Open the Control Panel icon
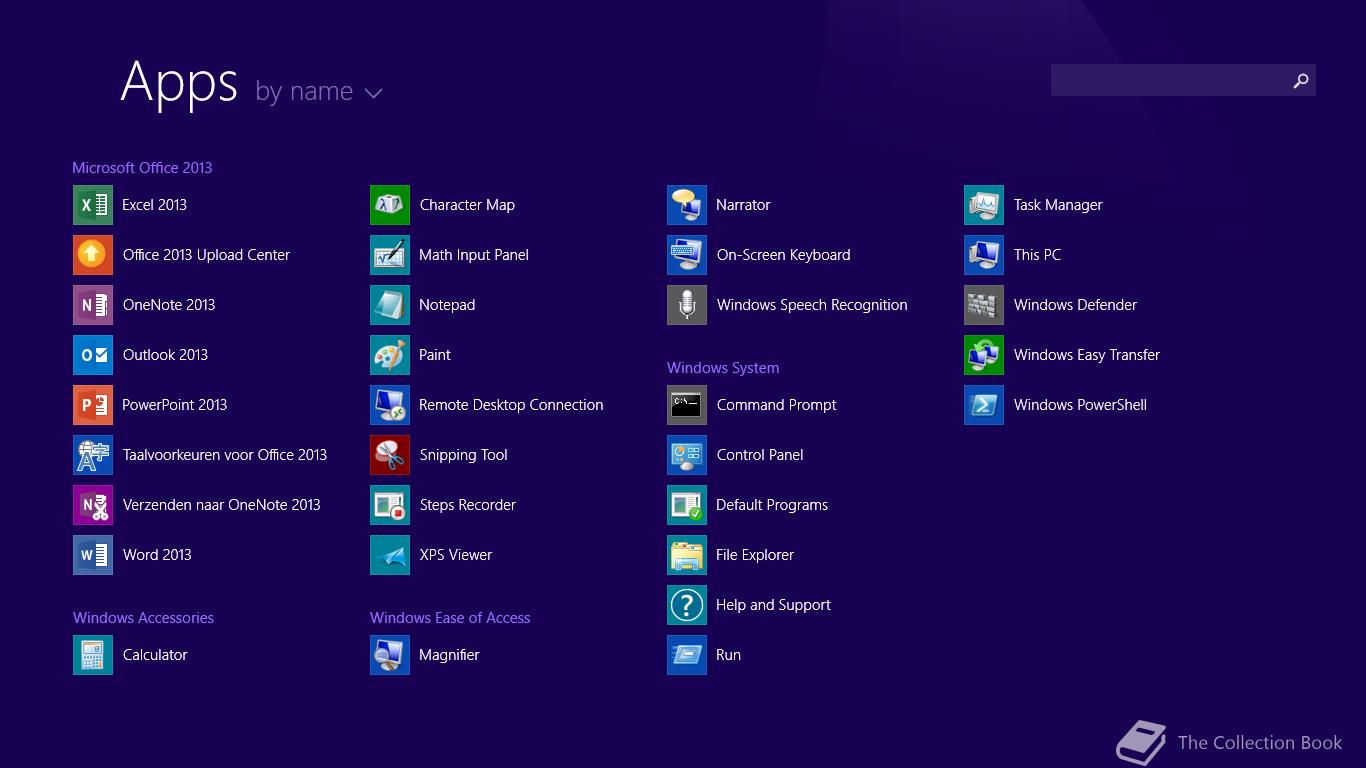The height and width of the screenshot is (768, 1366). [687, 455]
